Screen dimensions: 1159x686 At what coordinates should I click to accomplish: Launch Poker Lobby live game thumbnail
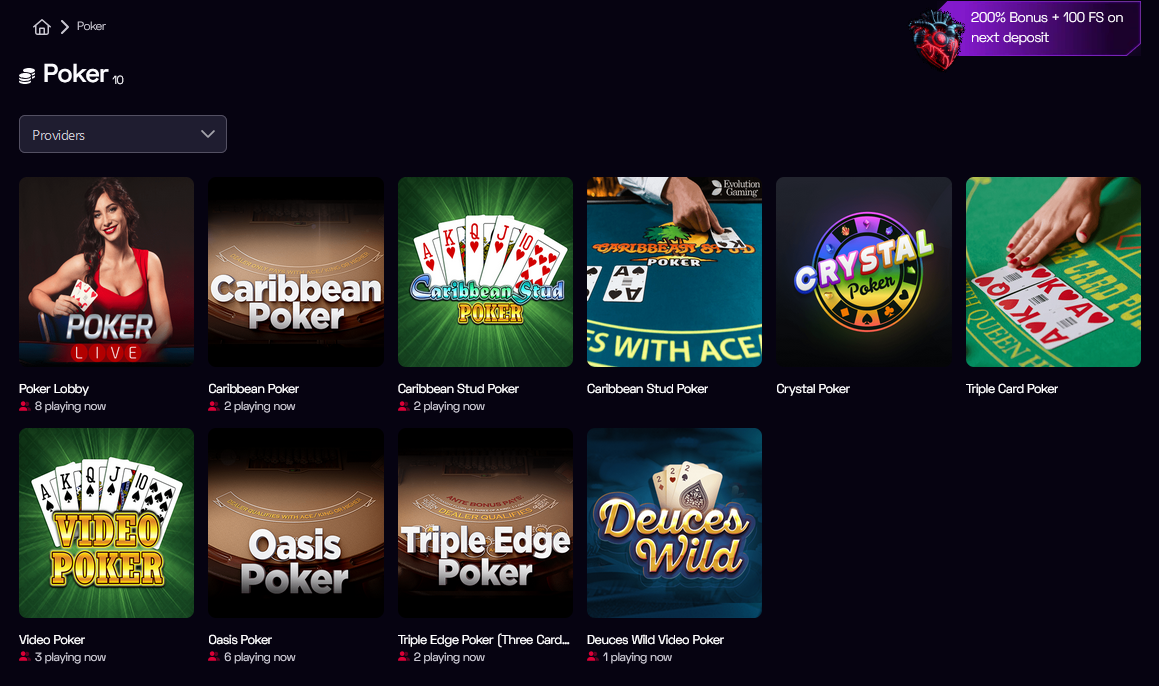pos(106,271)
